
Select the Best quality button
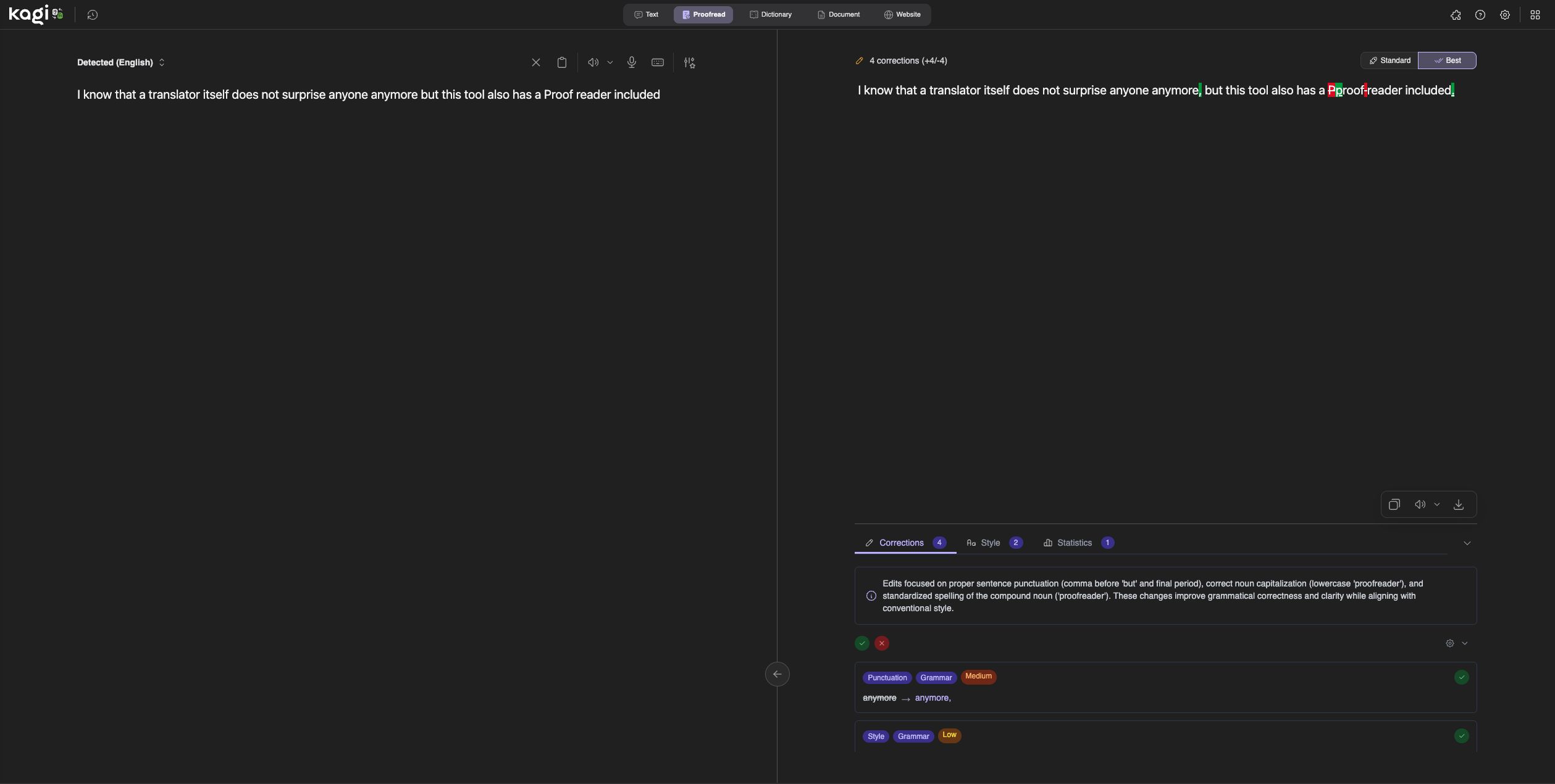pyautogui.click(x=1448, y=60)
